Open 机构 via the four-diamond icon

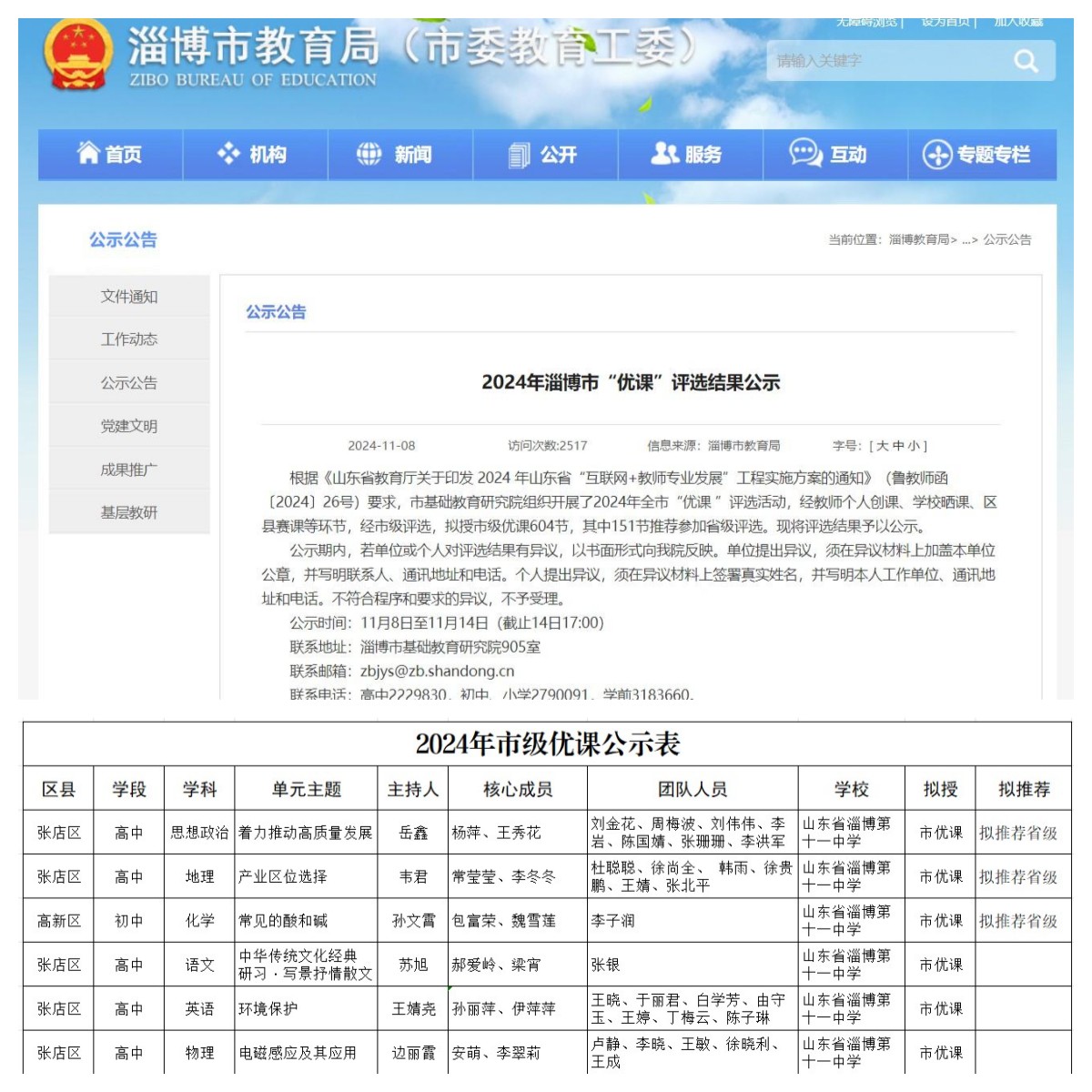pos(228,154)
